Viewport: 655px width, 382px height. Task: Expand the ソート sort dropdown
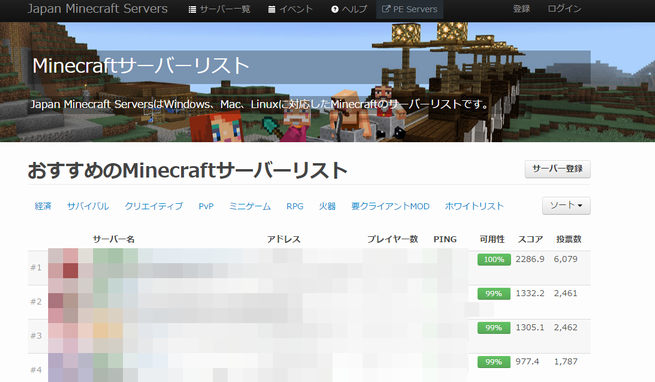pyautogui.click(x=566, y=206)
